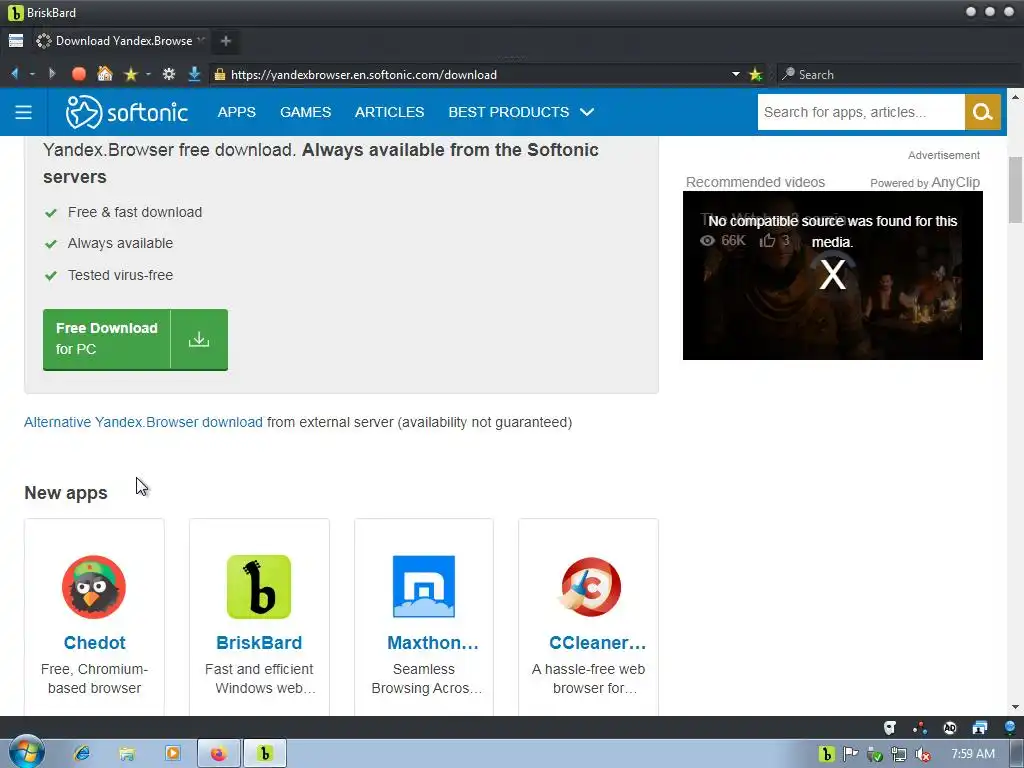Click the network tray icon
The width and height of the screenshot is (1024, 768).
pyautogui.click(x=899, y=754)
